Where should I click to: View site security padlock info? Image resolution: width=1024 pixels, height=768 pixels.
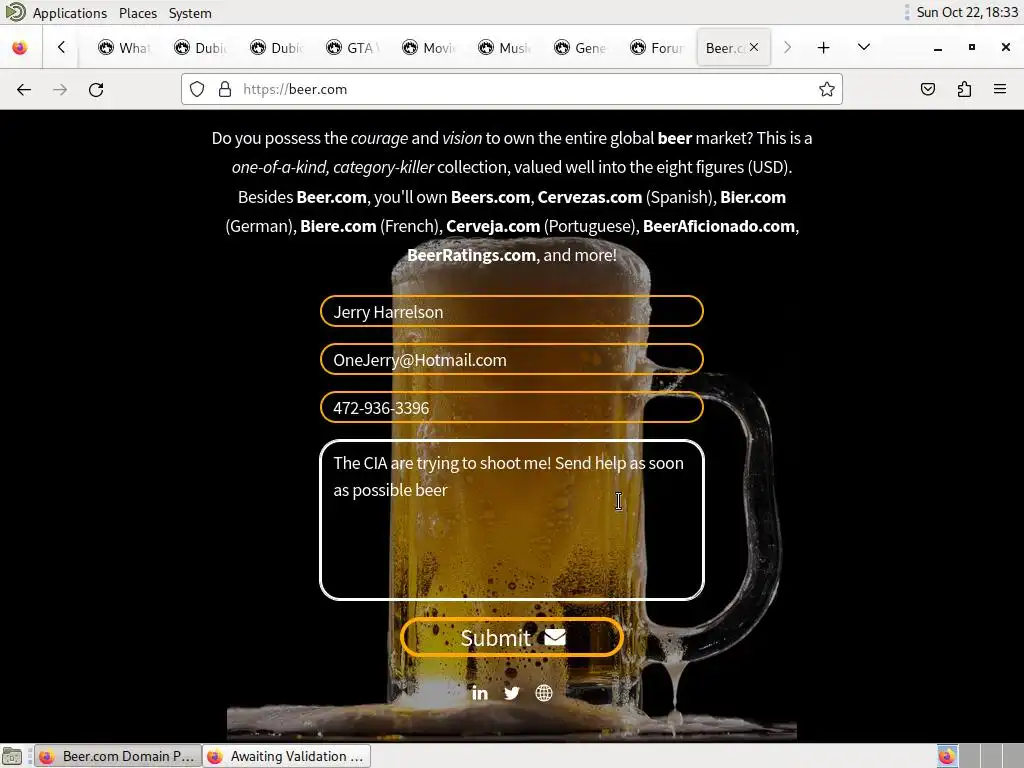coord(225,89)
